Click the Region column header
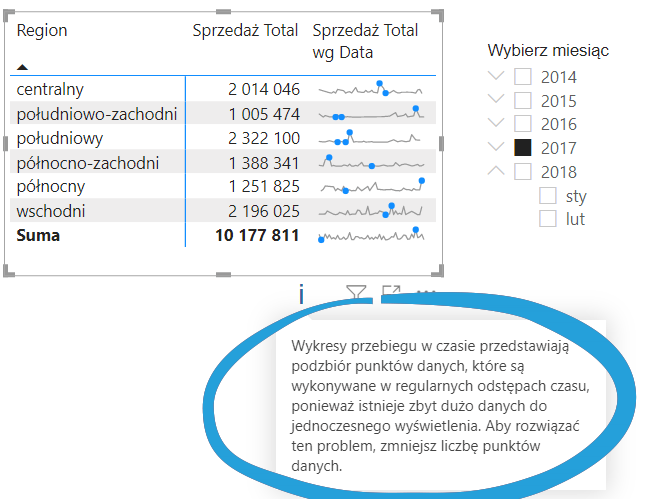 [x=42, y=30]
